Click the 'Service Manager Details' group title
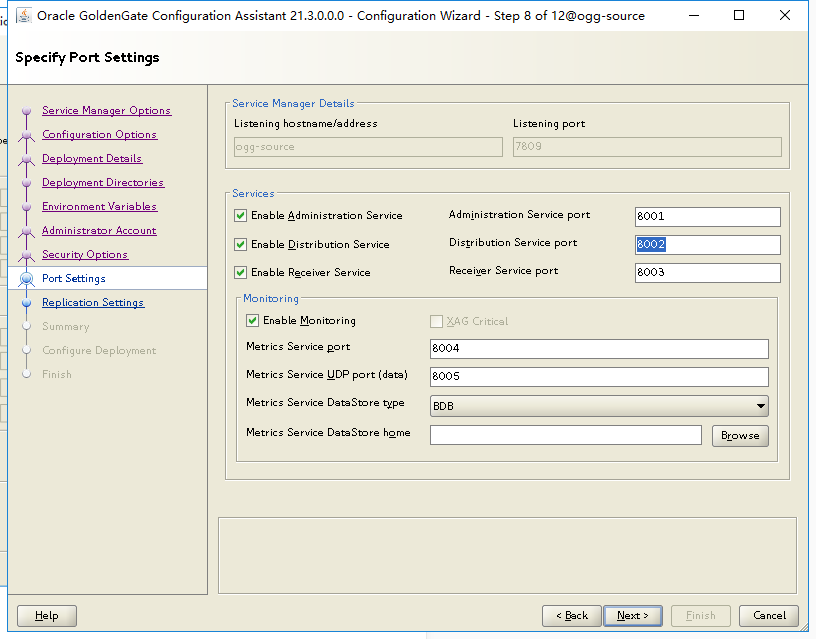Image resolution: width=816 pixels, height=639 pixels. point(293,104)
